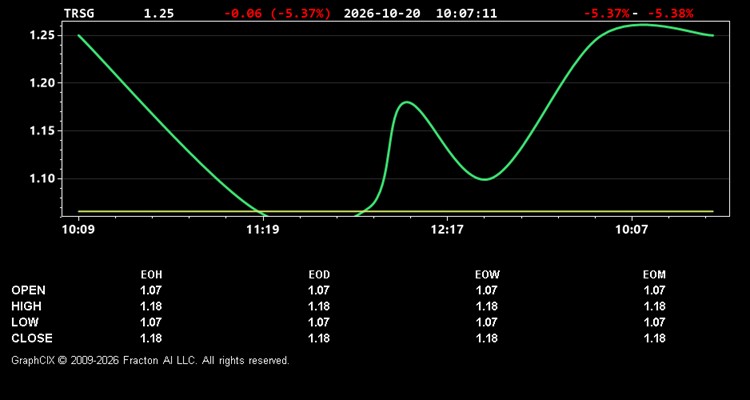Viewport: 750px width, 400px height.
Task: Select the EOM column header
Action: pos(654,275)
